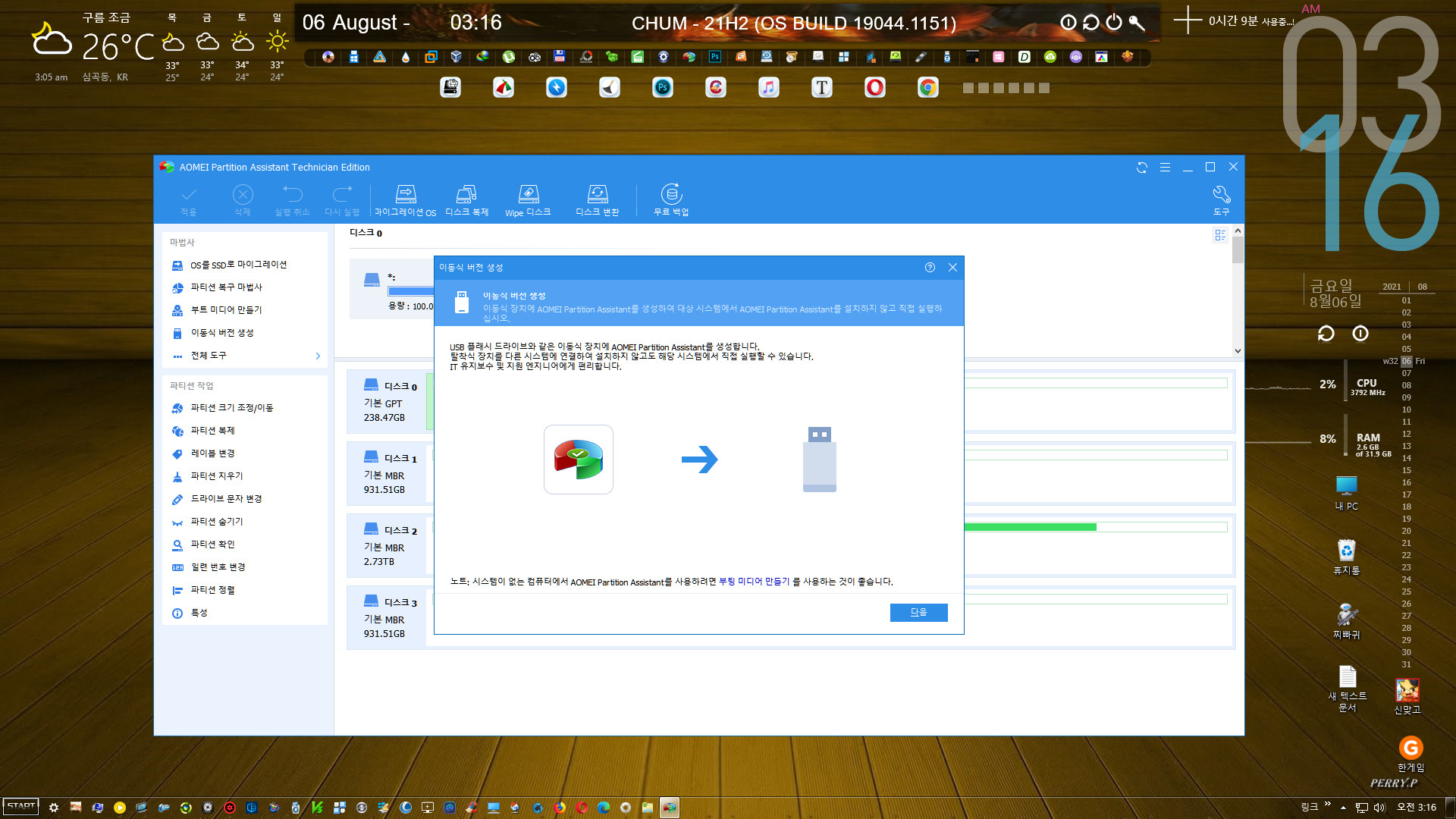Close the 이동식 버전 생성 dialog
Screen dimensions: 1456x819
[x=952, y=267]
